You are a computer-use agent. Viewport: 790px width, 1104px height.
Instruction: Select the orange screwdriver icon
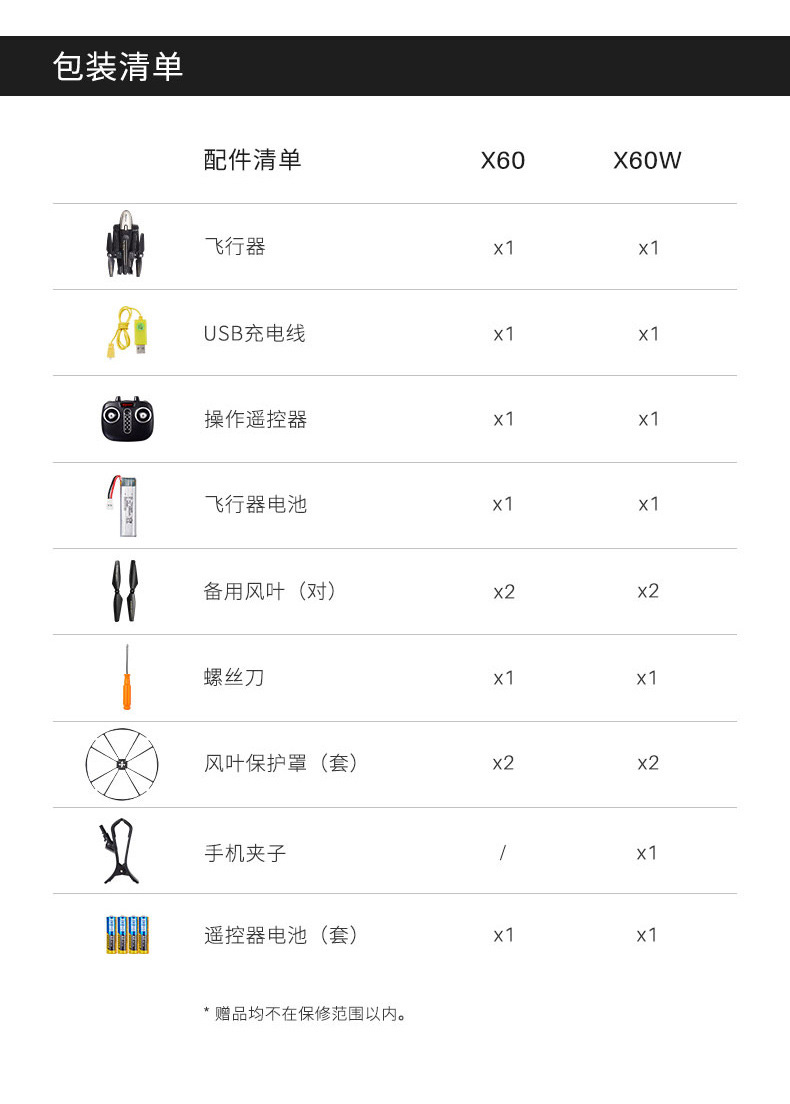[127, 677]
